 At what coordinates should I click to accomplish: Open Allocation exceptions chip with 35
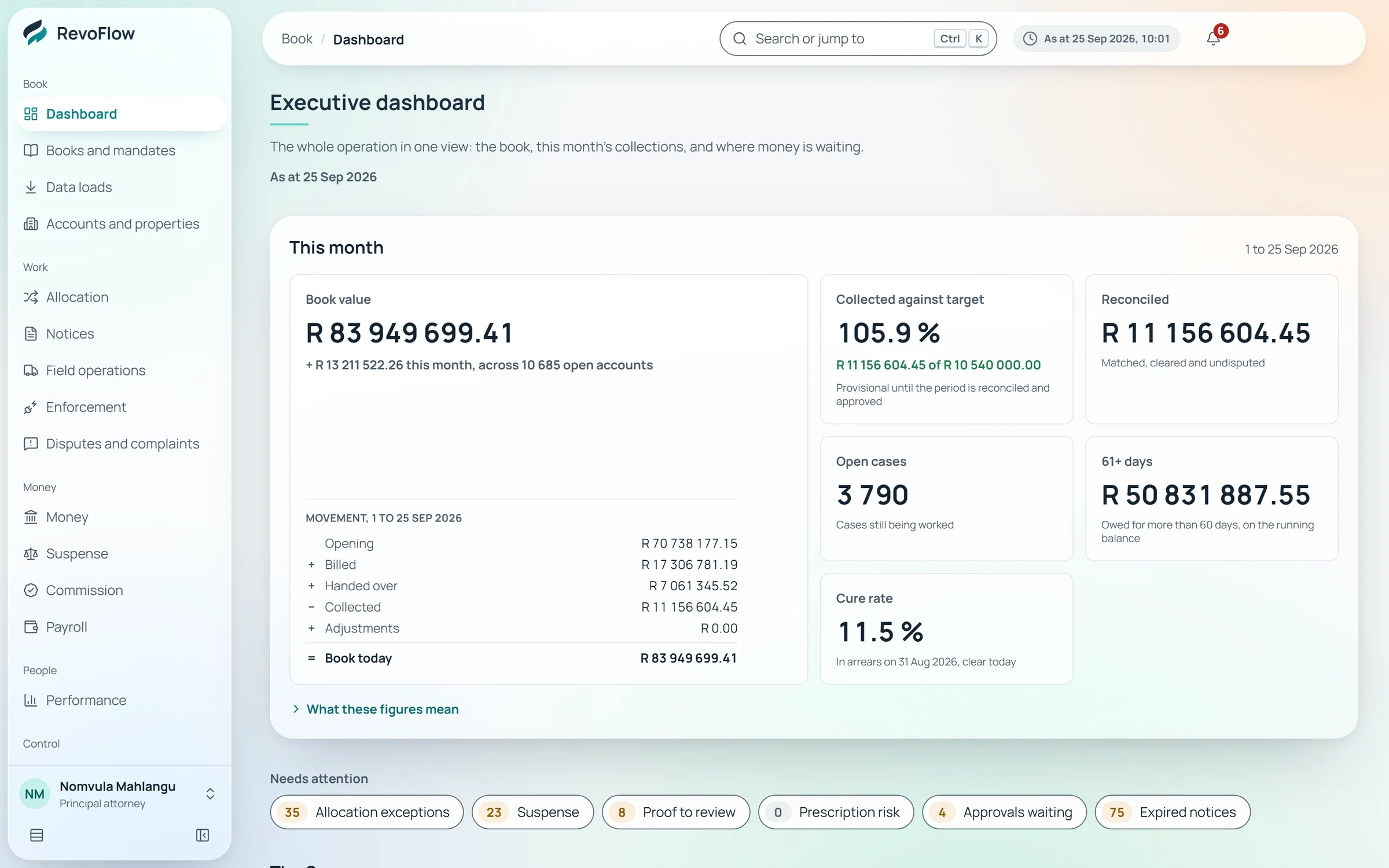pos(367,812)
